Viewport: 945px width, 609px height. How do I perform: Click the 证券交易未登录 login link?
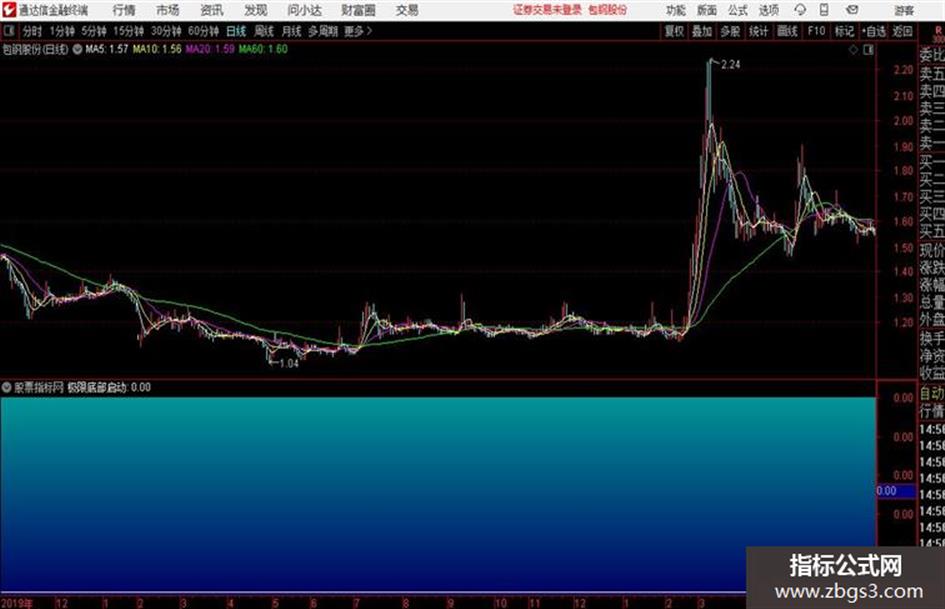click(547, 10)
